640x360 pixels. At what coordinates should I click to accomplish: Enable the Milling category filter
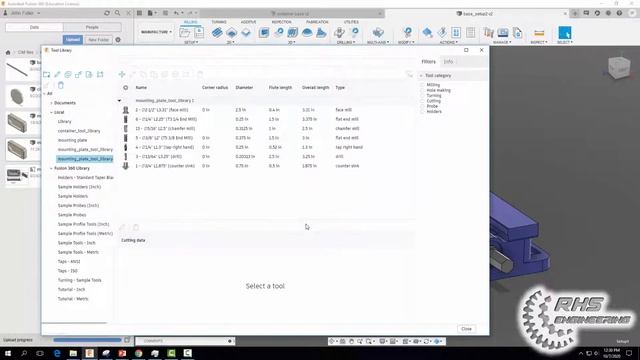point(422,85)
